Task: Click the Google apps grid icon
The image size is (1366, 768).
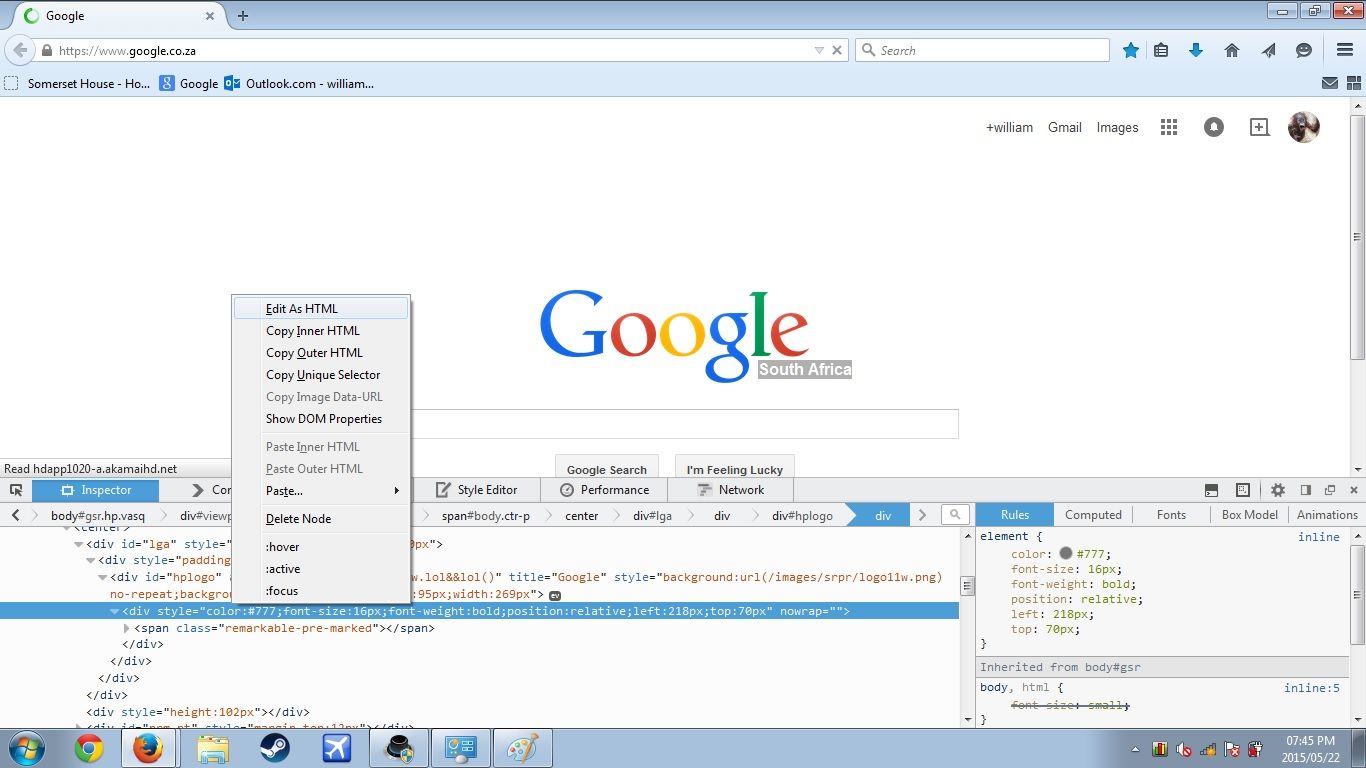Action: [x=1168, y=127]
